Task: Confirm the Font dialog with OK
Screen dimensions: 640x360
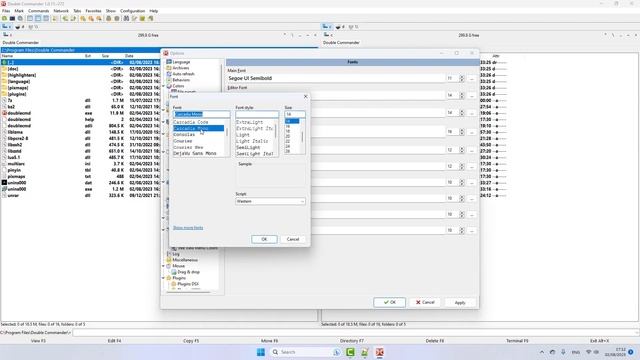Action: (x=264, y=239)
